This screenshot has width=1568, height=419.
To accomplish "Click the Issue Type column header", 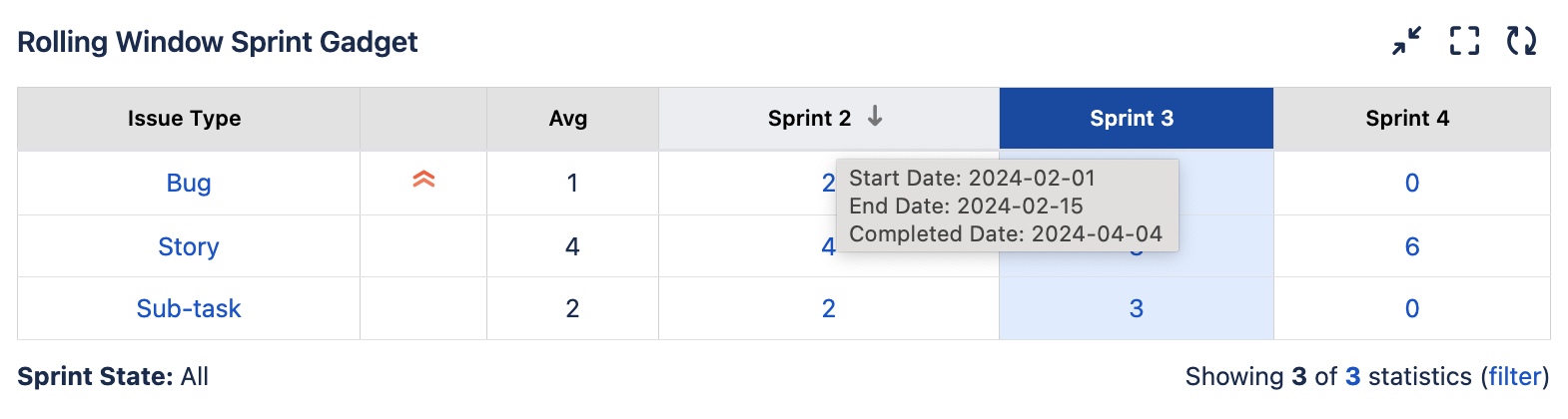I will click(185, 119).
